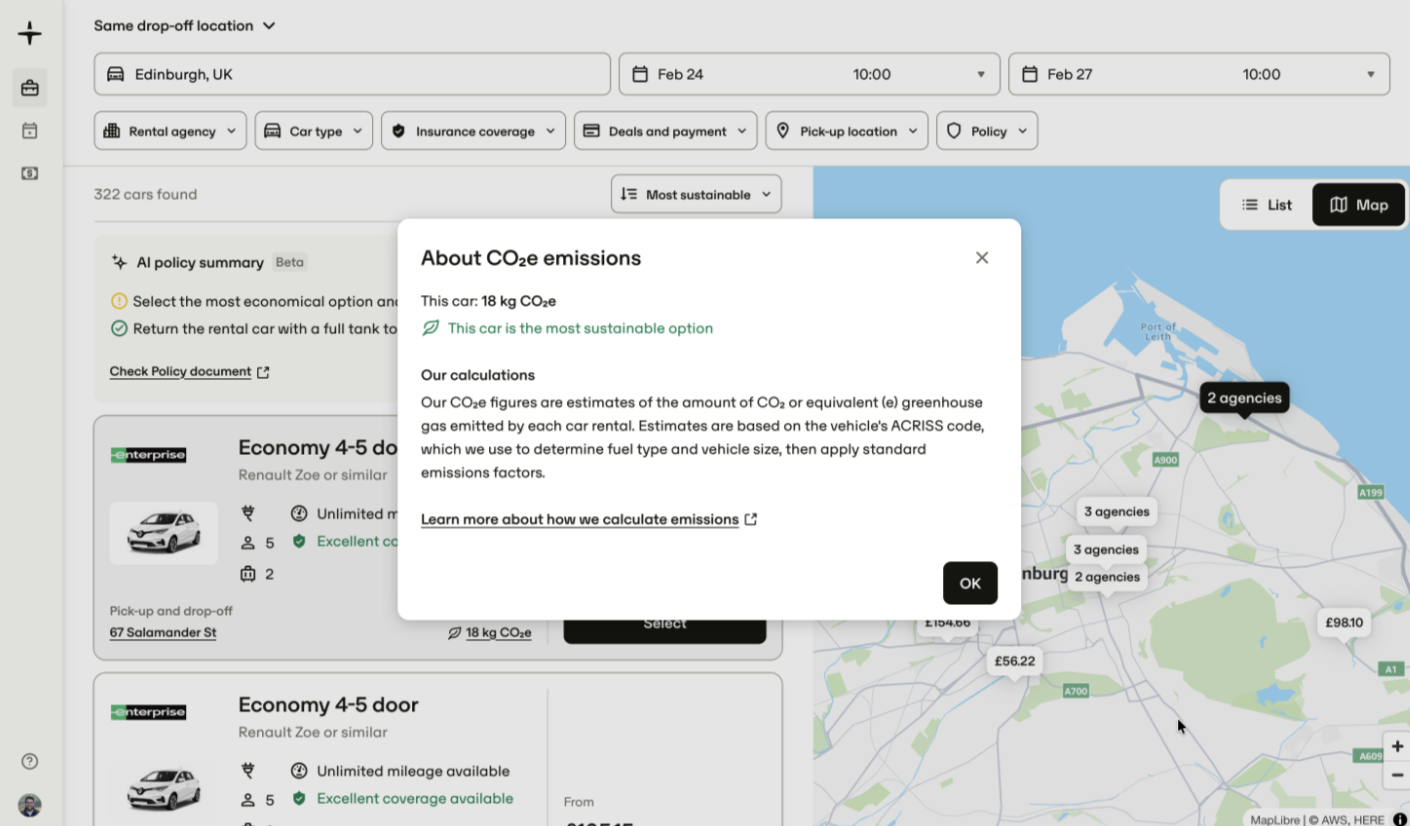Open the second Renault Zoe car thumbnail

coord(163,790)
